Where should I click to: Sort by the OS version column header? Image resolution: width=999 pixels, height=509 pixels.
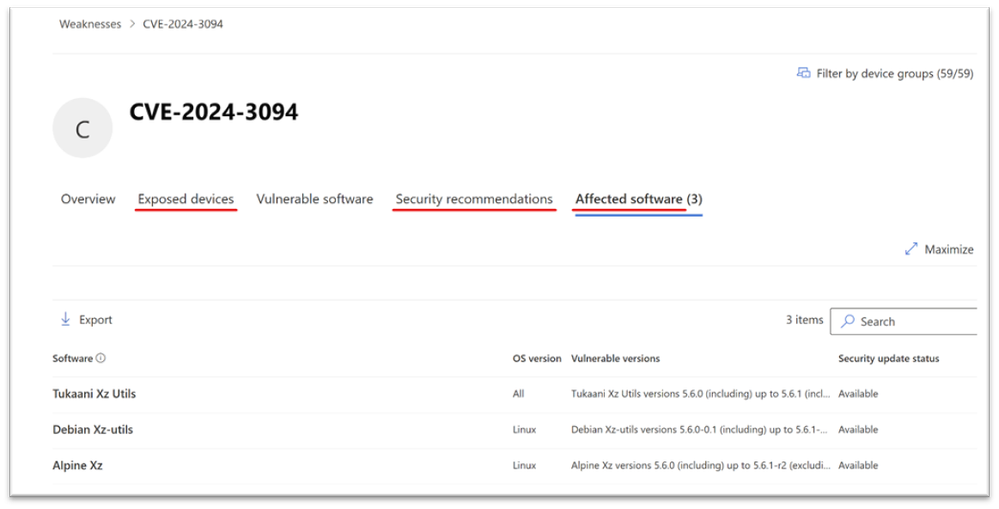536,359
